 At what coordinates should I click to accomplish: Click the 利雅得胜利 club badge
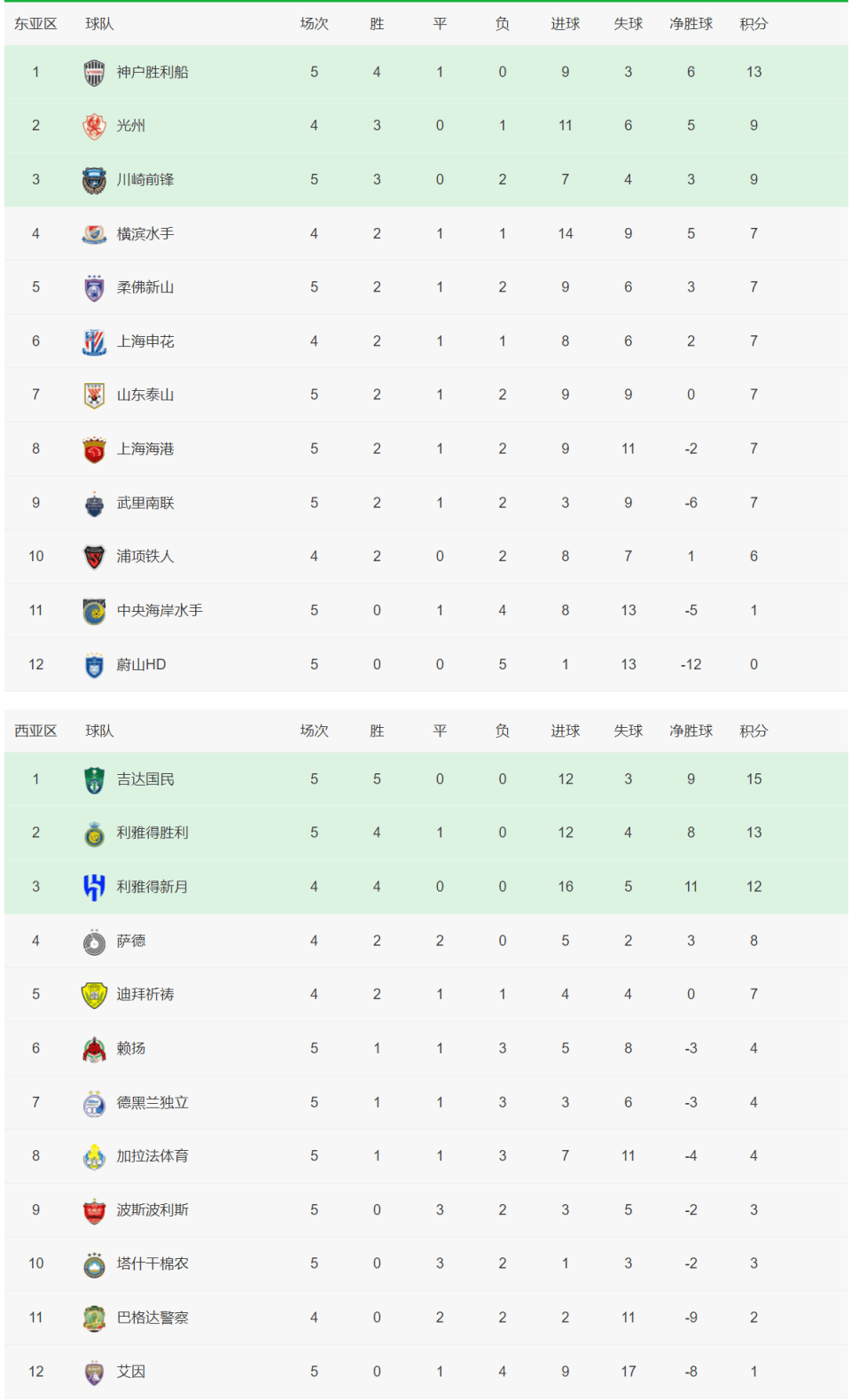pos(94,833)
